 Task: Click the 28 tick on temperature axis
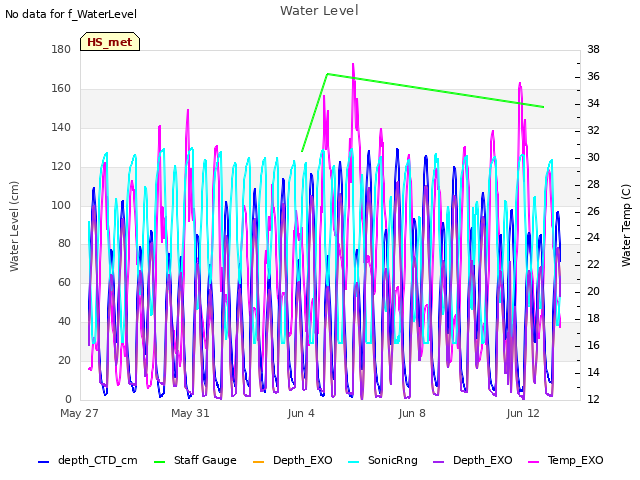(593, 184)
